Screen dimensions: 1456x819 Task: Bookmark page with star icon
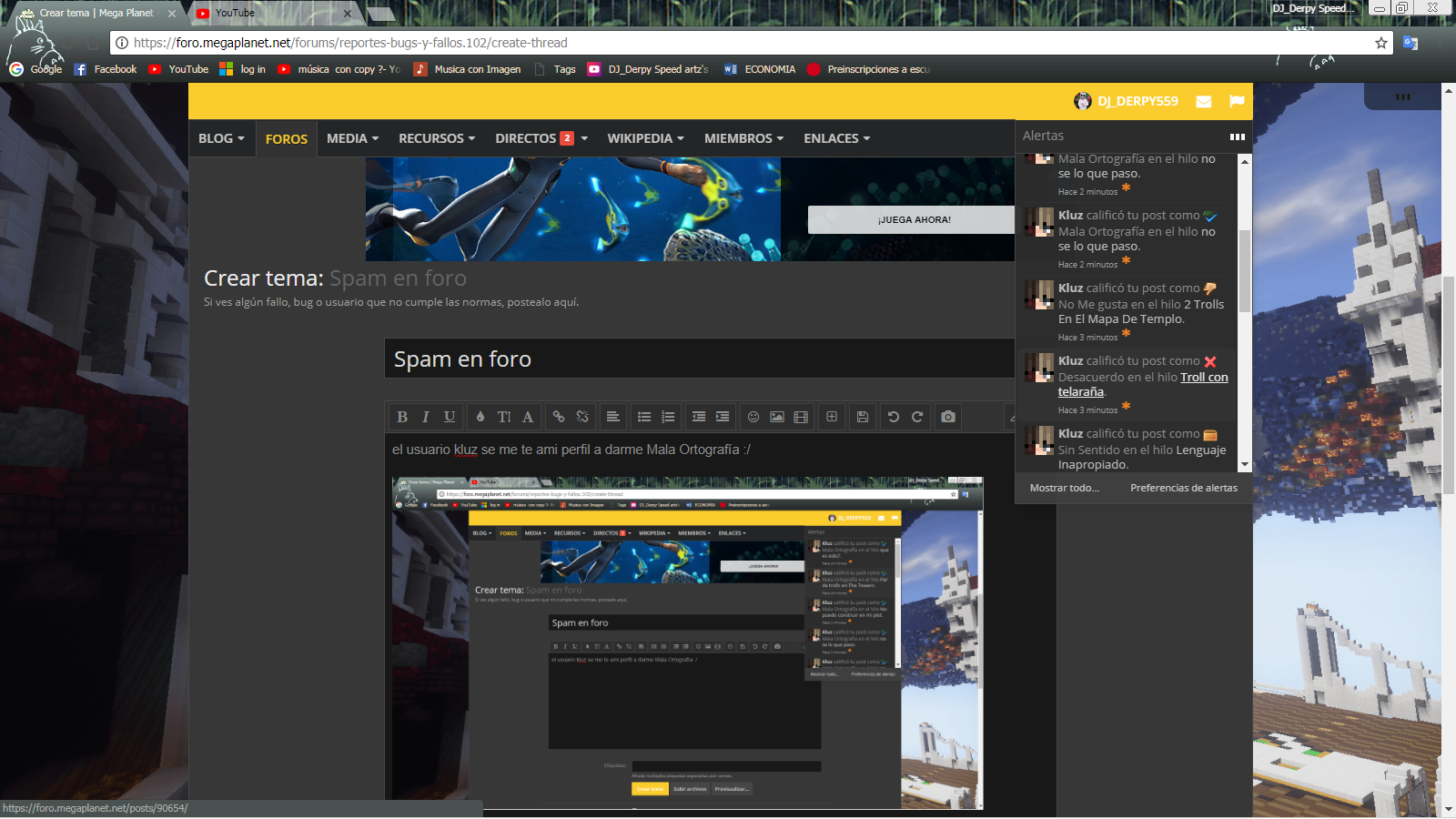(x=1381, y=43)
